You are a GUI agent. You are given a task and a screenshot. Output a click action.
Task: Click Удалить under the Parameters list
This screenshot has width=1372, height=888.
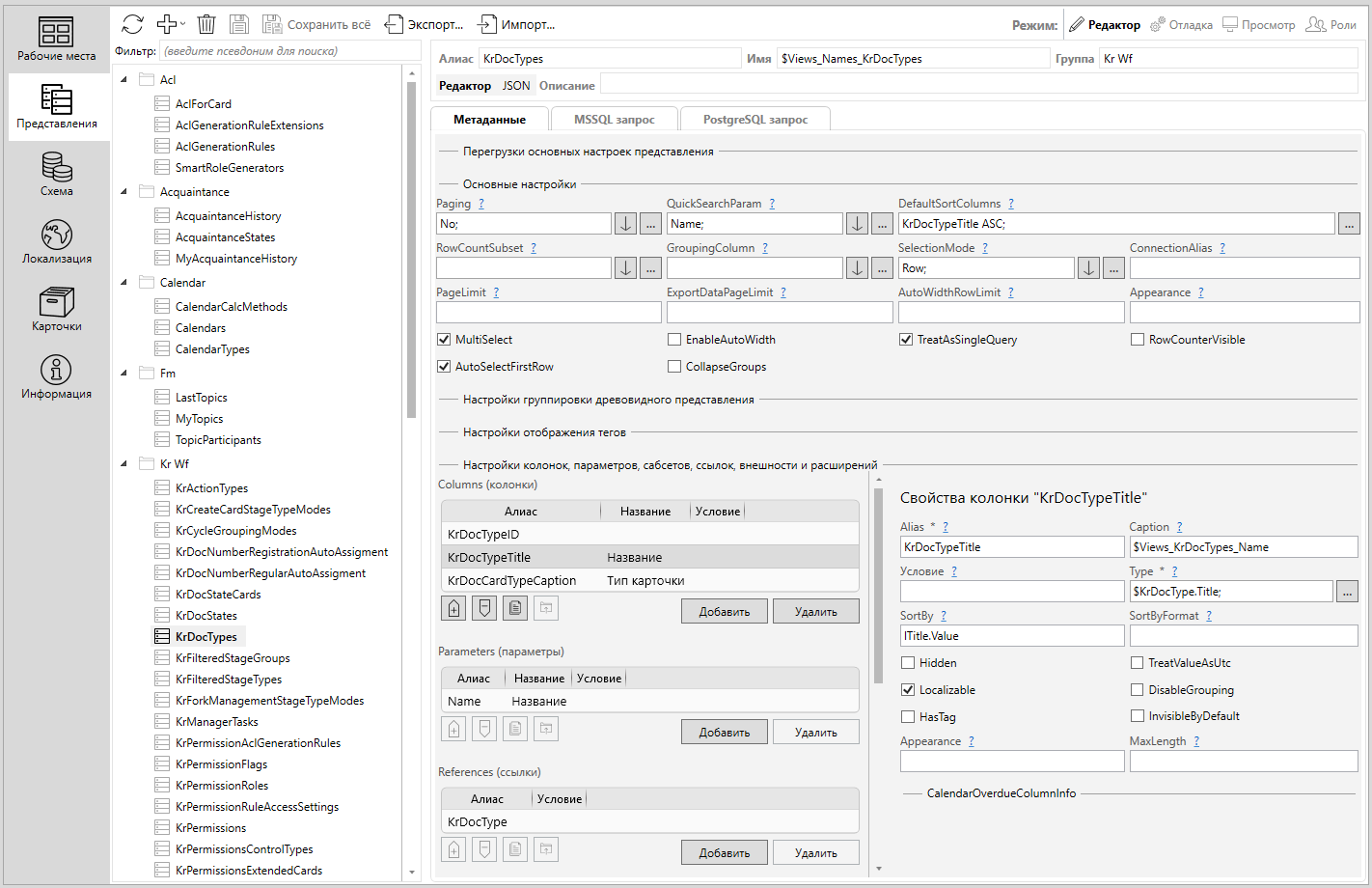point(815,733)
